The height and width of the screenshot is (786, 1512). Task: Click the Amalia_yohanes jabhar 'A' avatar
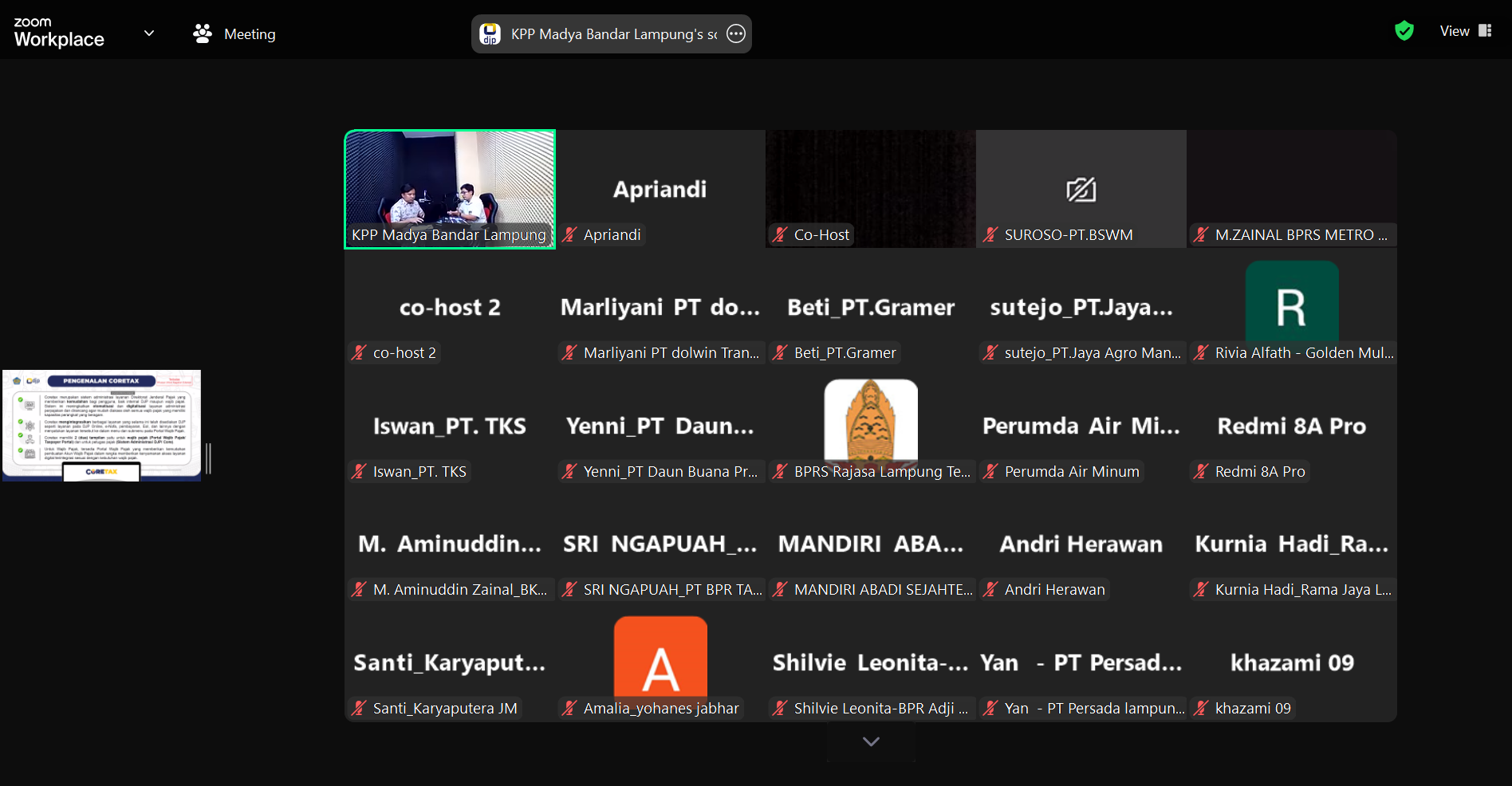pyautogui.click(x=660, y=658)
